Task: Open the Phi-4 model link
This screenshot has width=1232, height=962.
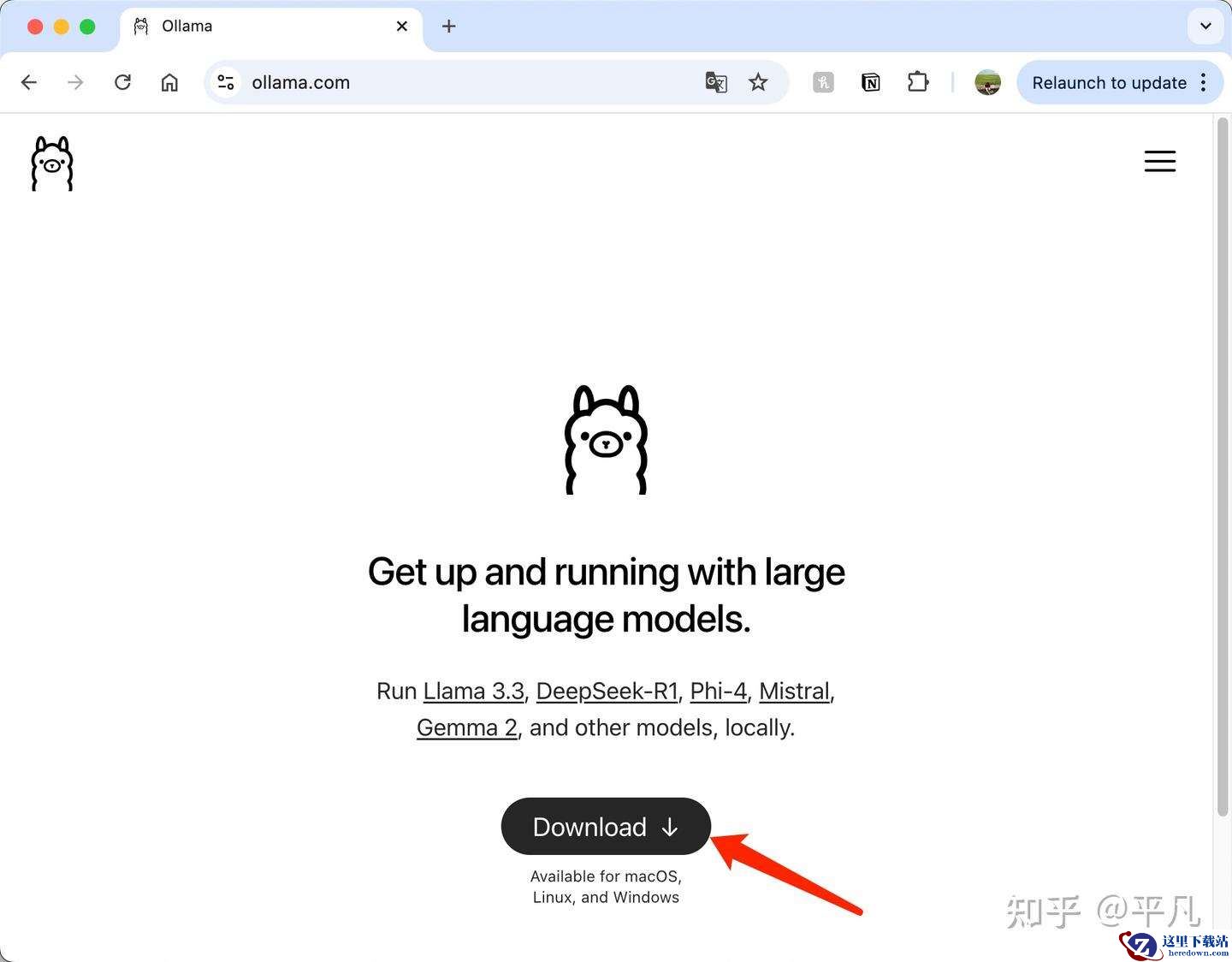Action: click(x=718, y=692)
